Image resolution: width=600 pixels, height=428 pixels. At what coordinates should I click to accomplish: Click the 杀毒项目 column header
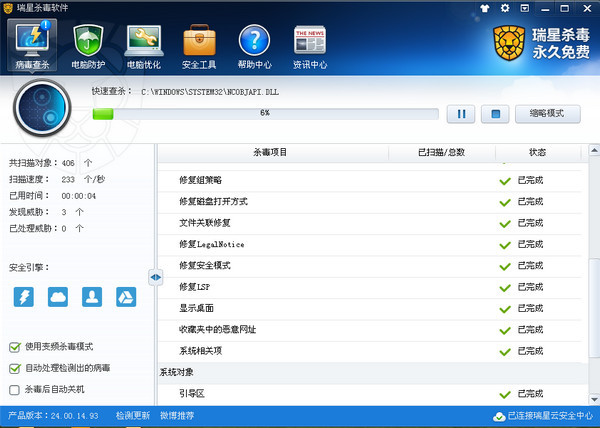(270, 152)
